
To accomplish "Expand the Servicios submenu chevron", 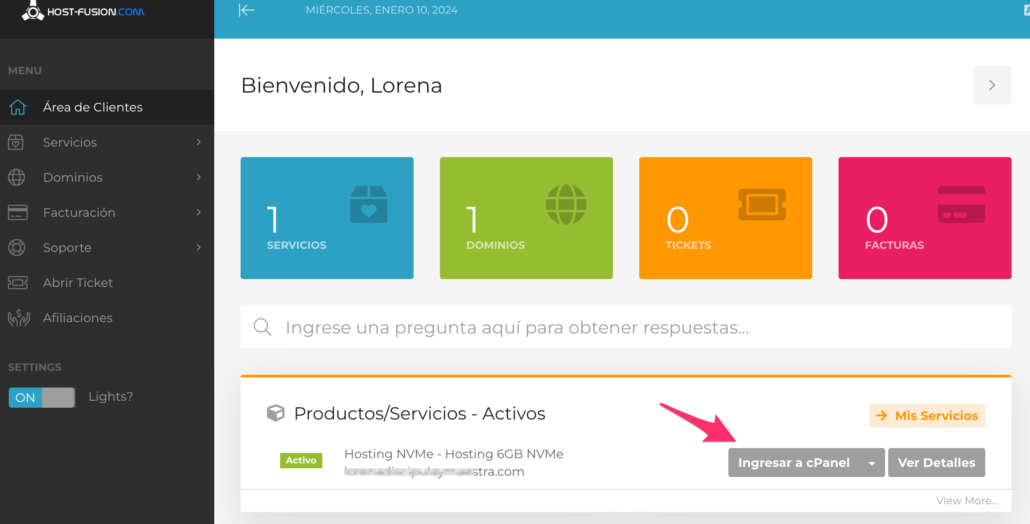I will (198, 142).
